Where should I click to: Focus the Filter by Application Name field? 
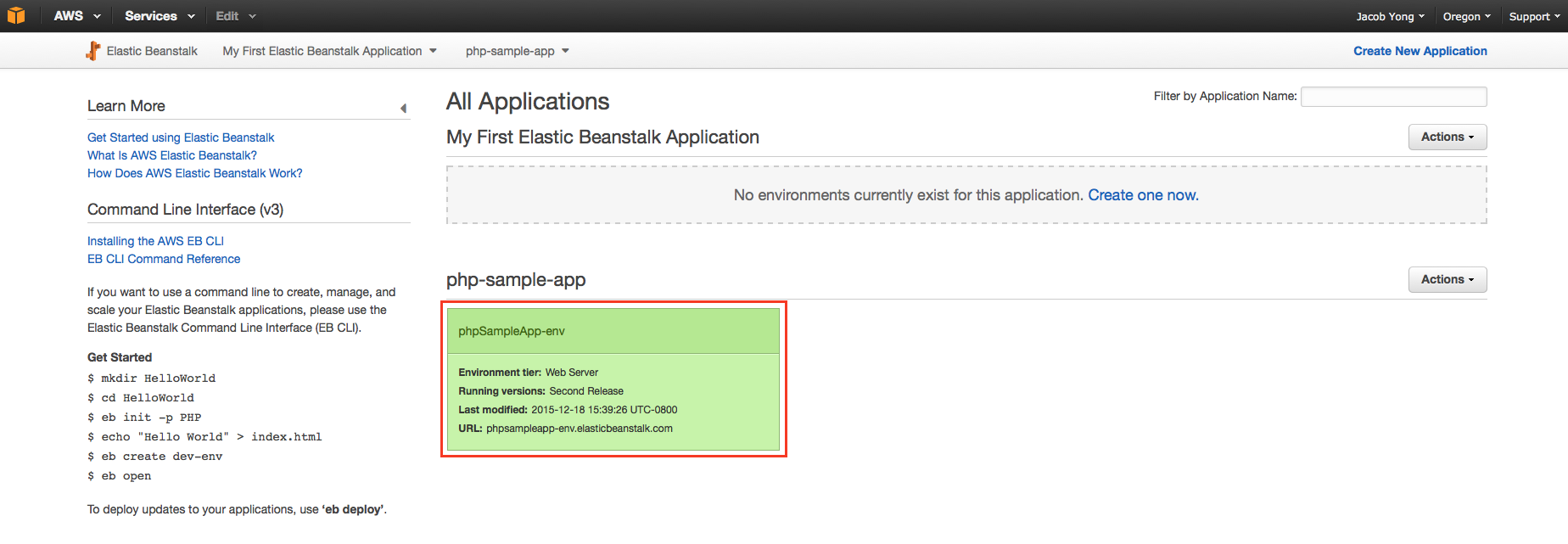click(1393, 97)
